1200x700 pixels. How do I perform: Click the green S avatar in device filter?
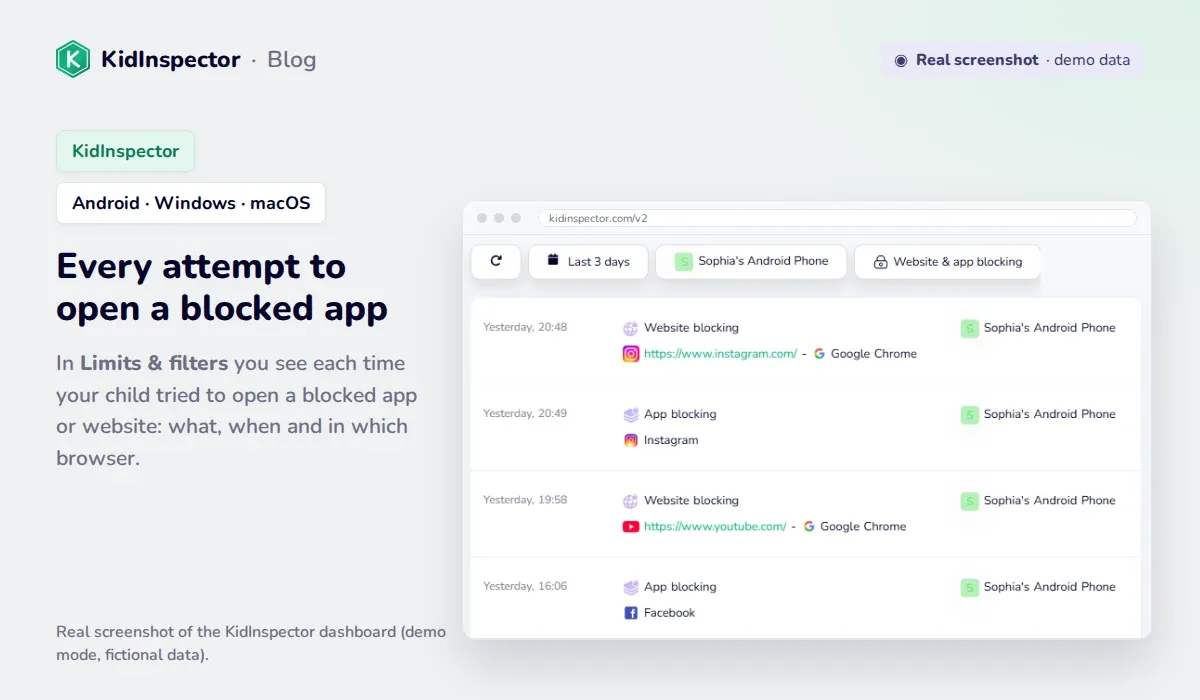(x=683, y=261)
